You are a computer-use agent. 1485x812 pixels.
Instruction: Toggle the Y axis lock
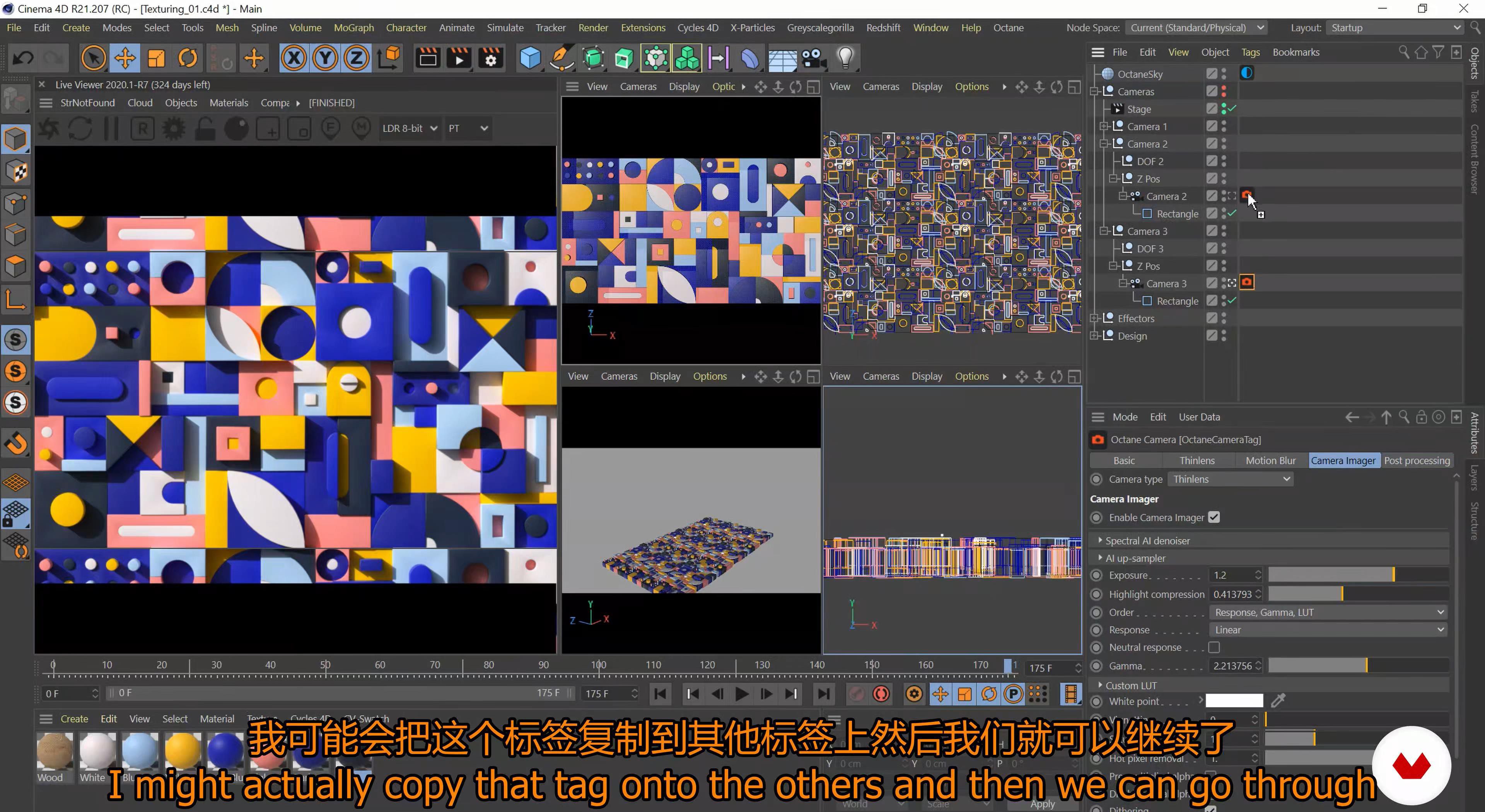click(x=325, y=58)
